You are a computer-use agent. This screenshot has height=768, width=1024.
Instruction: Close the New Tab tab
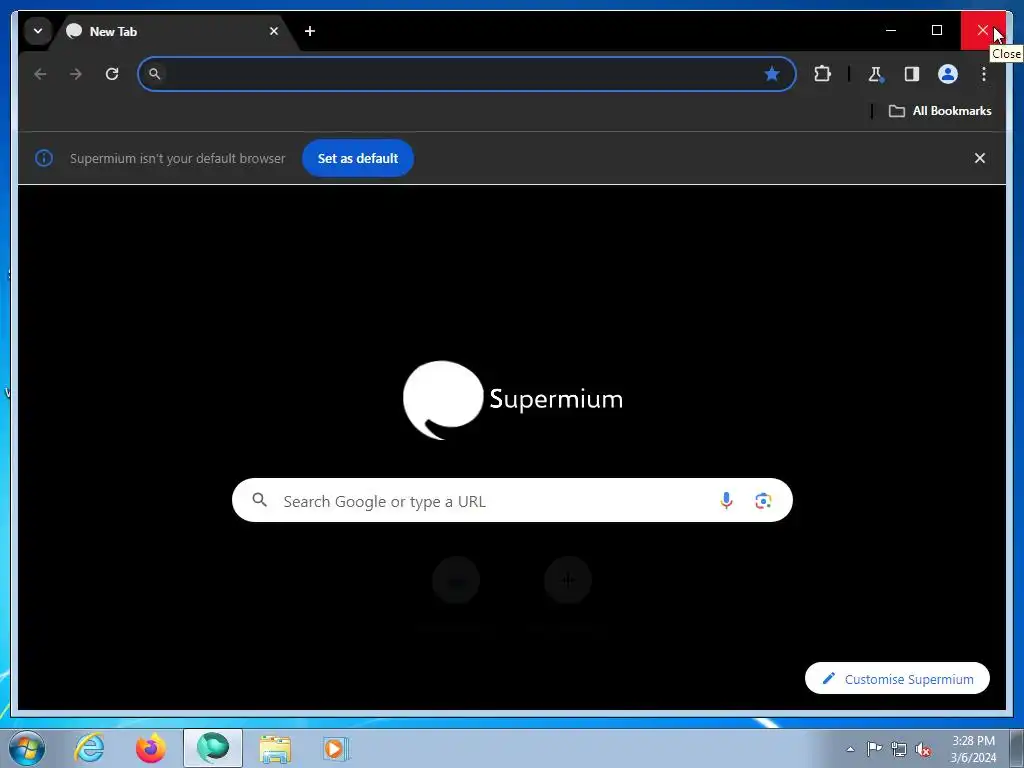point(274,31)
